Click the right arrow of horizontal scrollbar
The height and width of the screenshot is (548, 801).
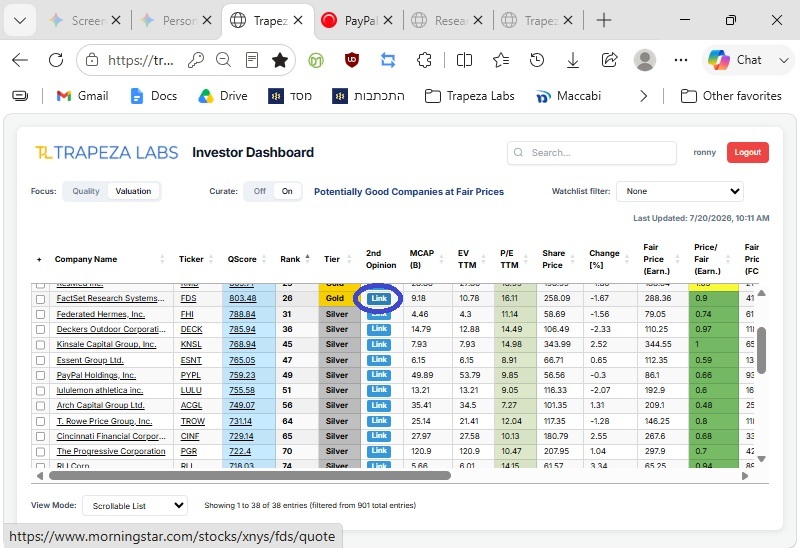click(745, 475)
